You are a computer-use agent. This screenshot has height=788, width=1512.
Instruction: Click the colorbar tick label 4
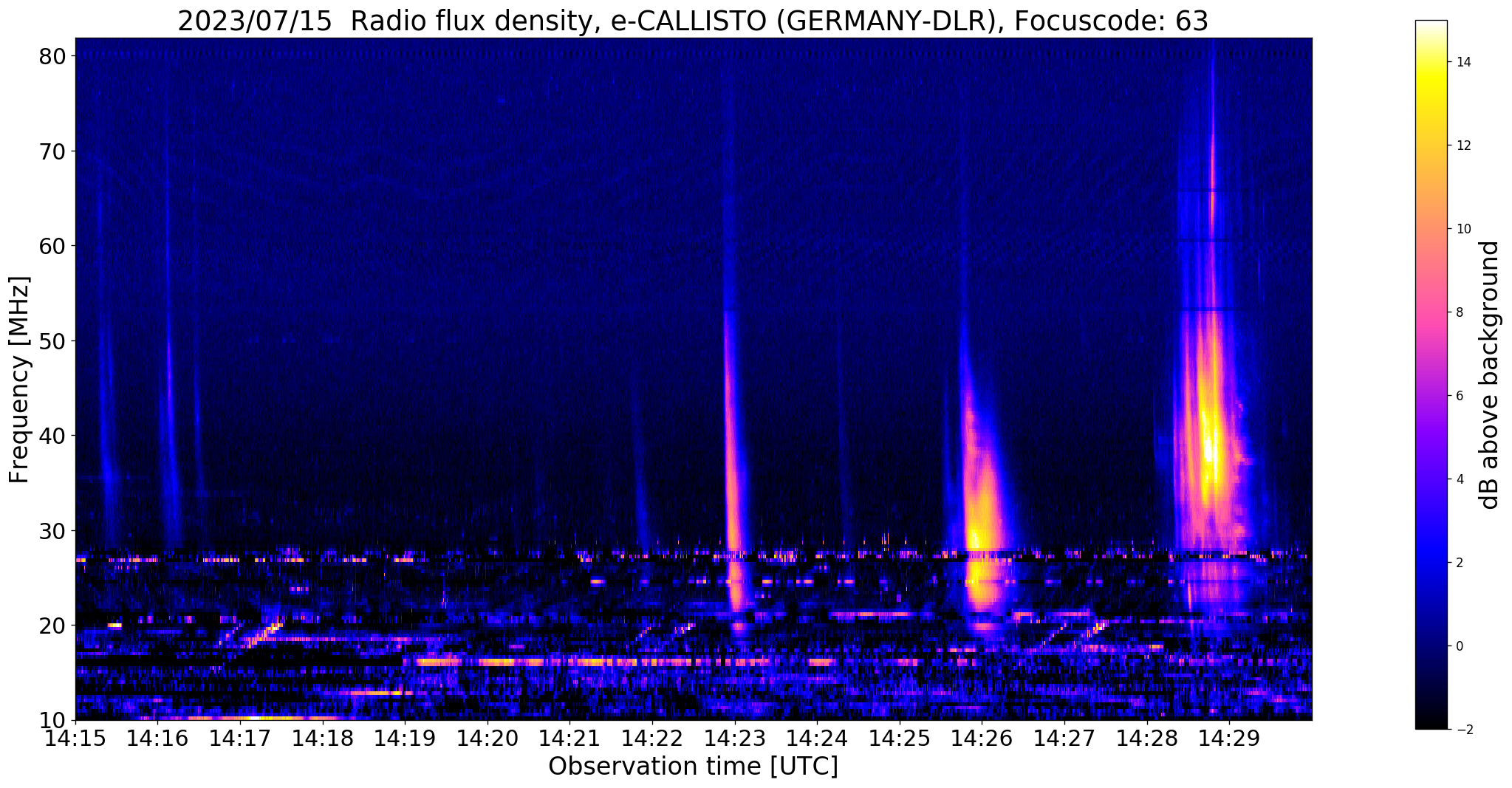pos(1460,479)
